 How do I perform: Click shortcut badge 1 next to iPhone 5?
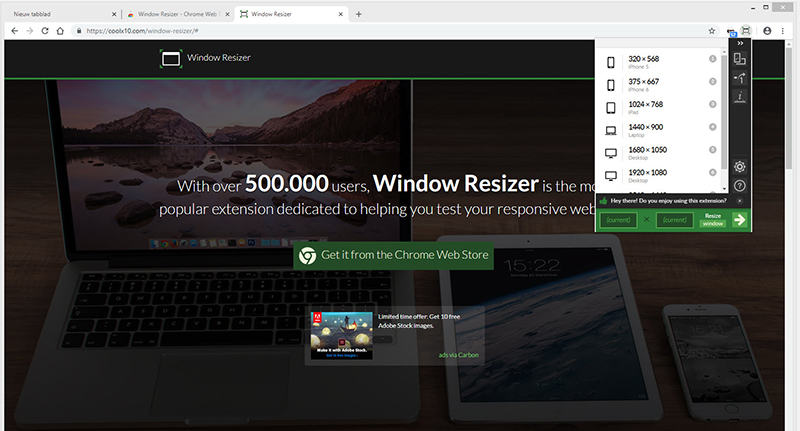click(x=713, y=59)
